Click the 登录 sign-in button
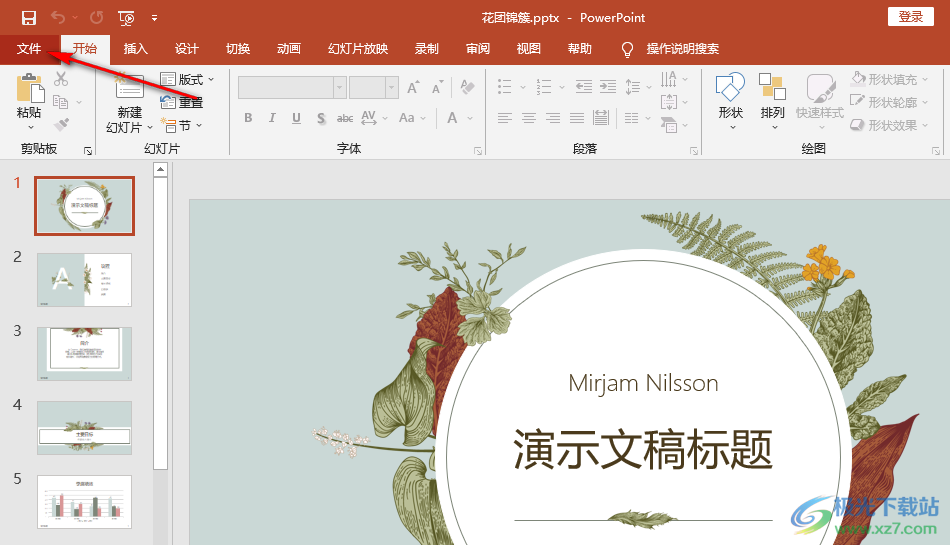The height and width of the screenshot is (545, 950). pyautogui.click(x=911, y=16)
